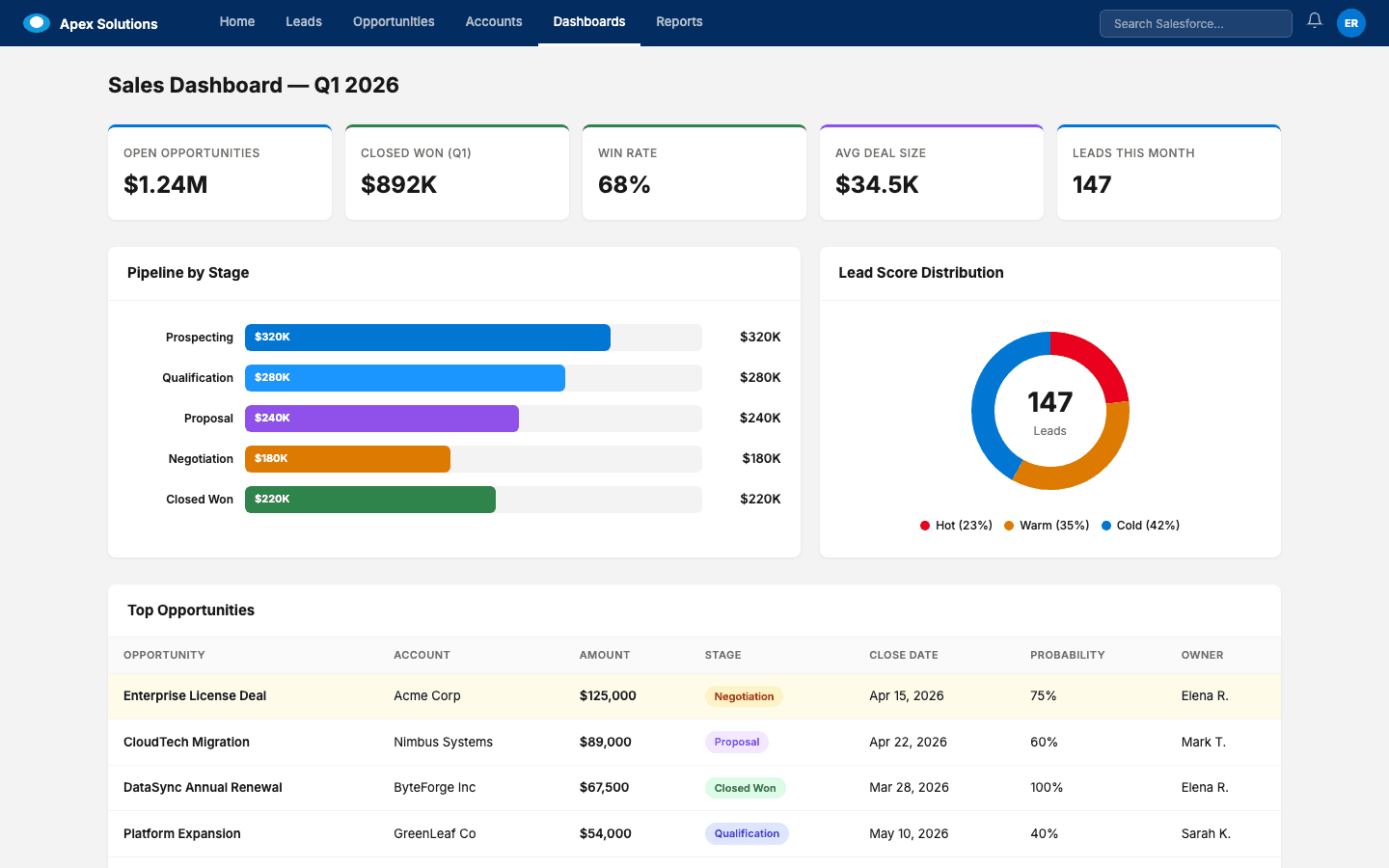Click the Acme Corp account cell
Image resolution: width=1389 pixels, height=868 pixels.
tap(427, 696)
